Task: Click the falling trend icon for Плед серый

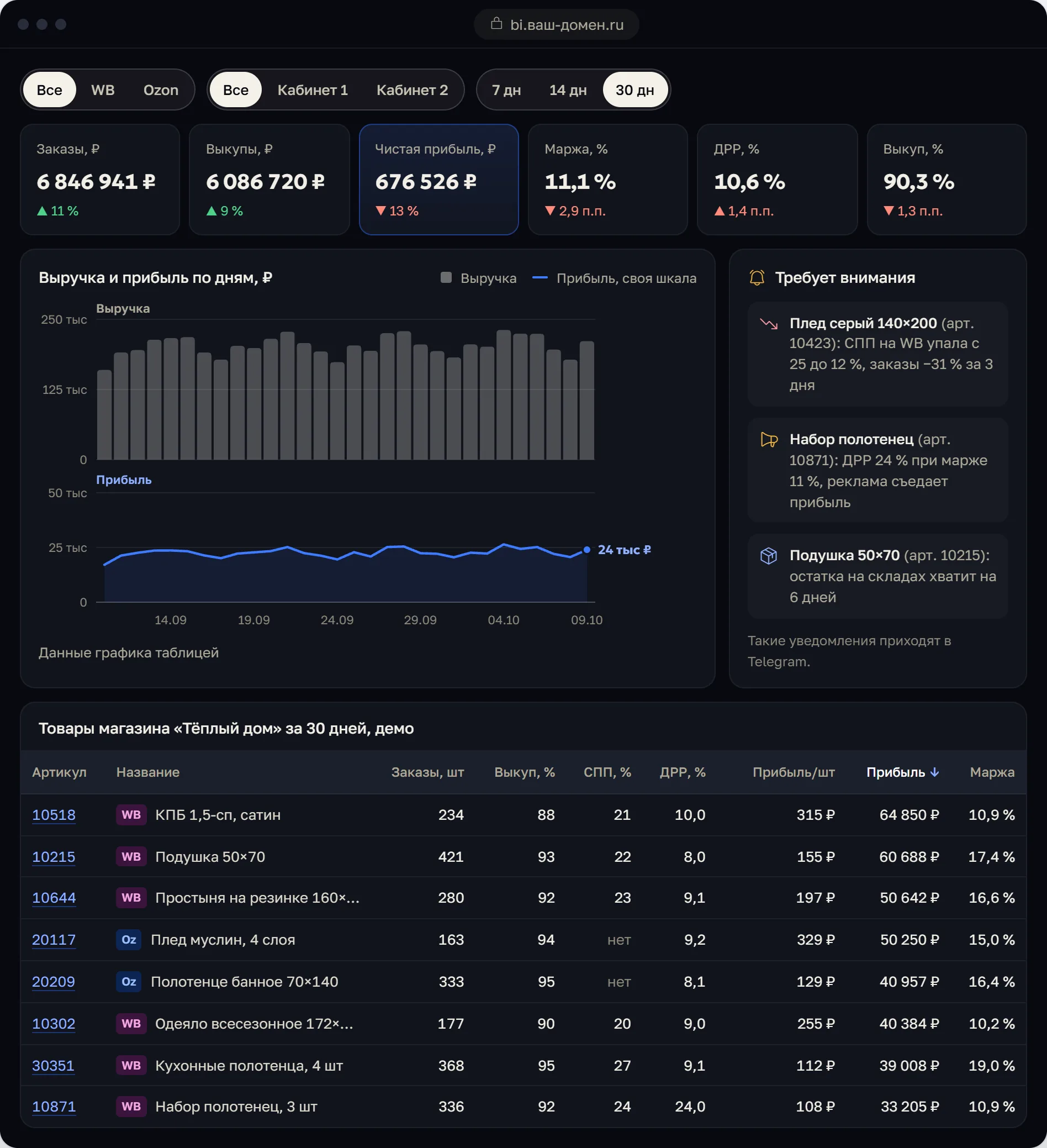Action: (x=769, y=323)
